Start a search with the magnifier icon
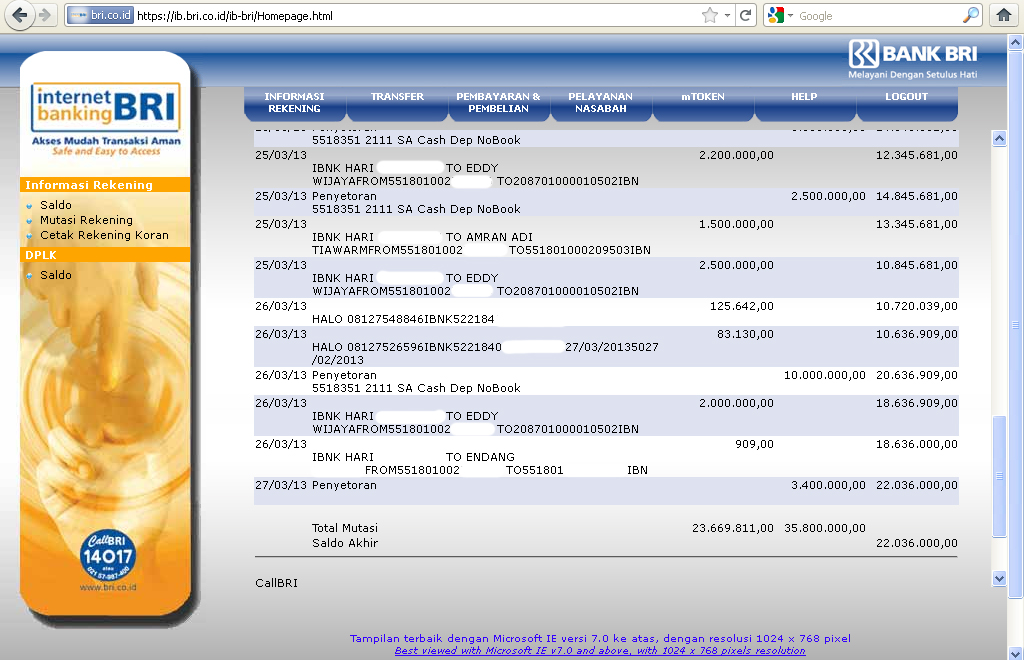Viewport: 1024px width, 660px height. coord(971,15)
